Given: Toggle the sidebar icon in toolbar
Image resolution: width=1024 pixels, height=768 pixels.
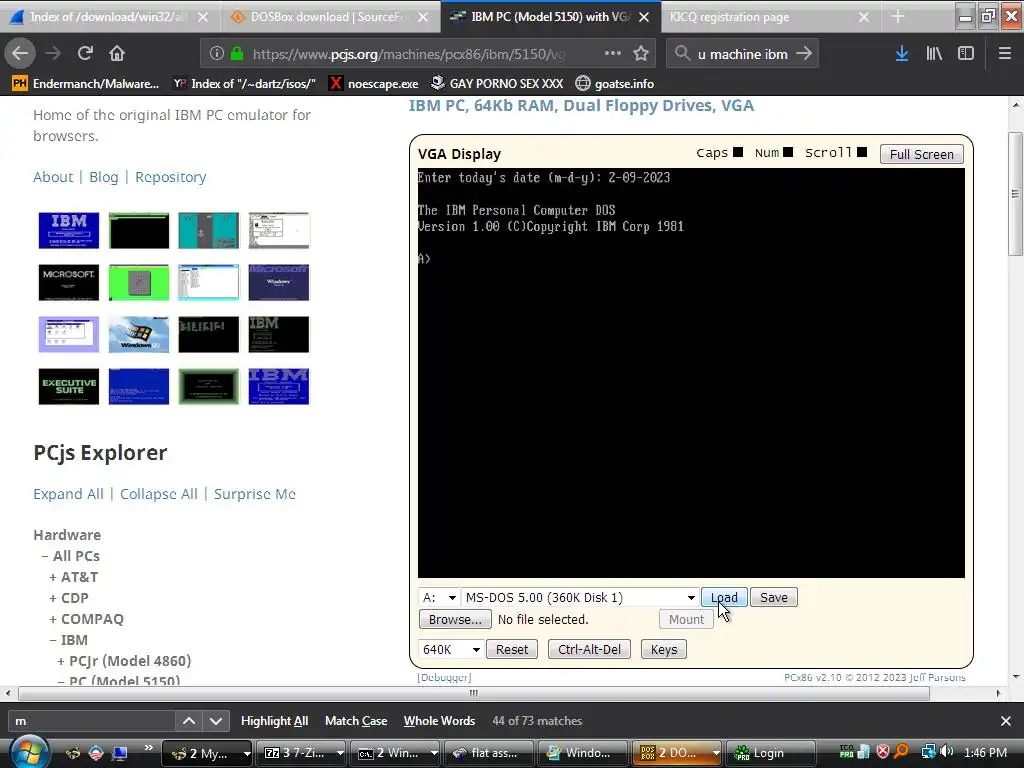Looking at the screenshot, I should [966, 54].
